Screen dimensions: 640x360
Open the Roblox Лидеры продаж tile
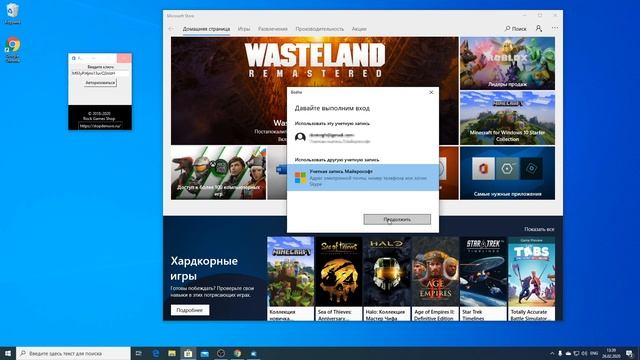[x=507, y=63]
